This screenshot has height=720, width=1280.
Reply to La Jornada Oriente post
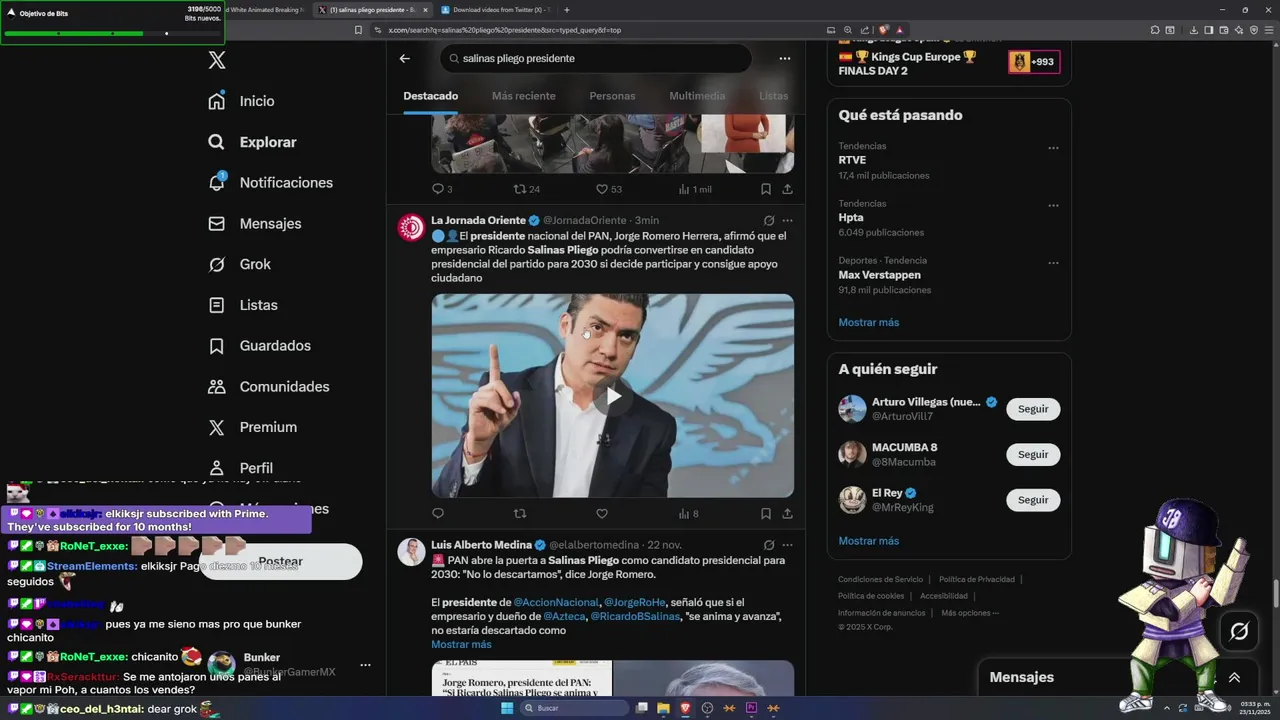[x=438, y=514]
